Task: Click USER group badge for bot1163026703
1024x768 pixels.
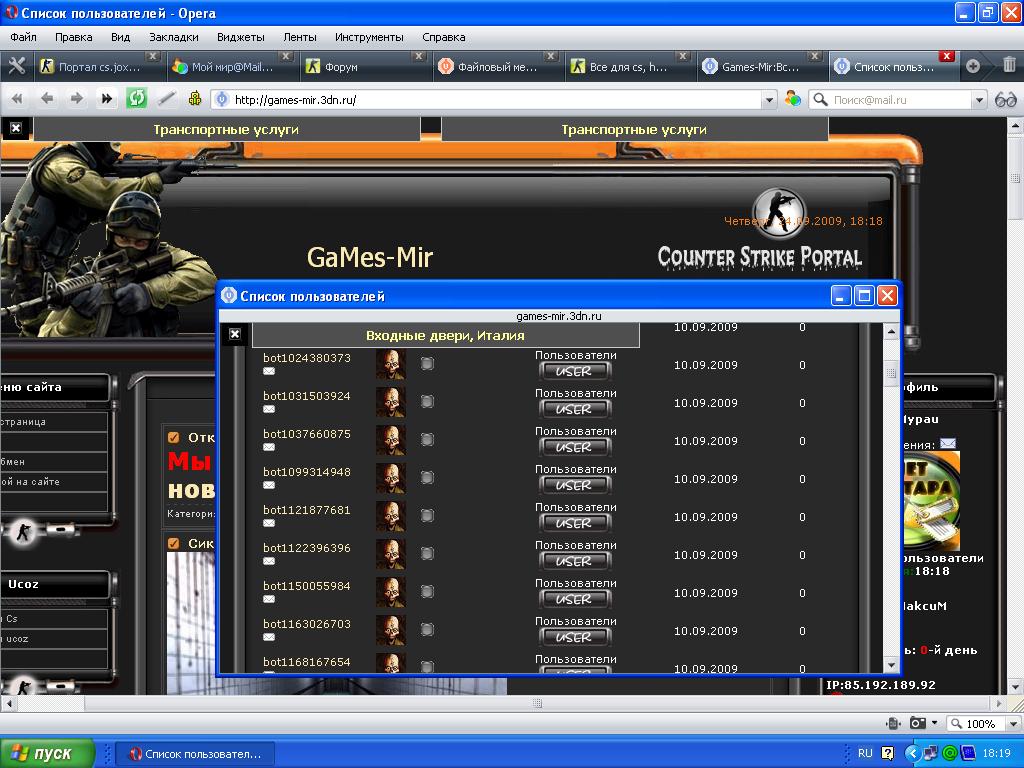Action: 575,637
